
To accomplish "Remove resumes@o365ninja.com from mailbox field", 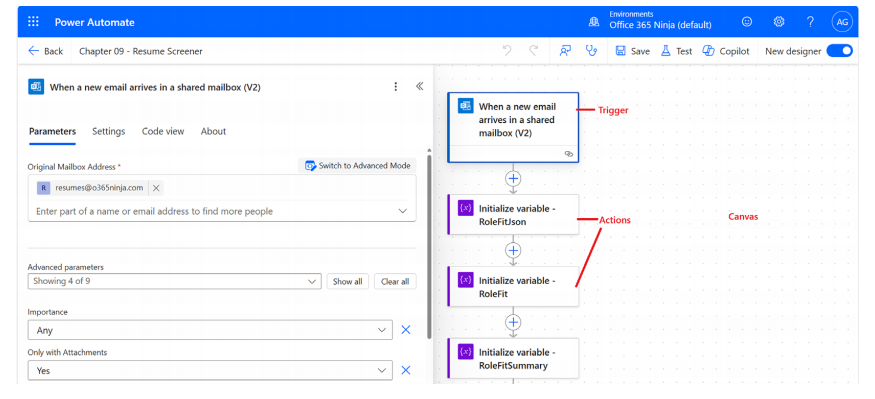I will point(156,188).
